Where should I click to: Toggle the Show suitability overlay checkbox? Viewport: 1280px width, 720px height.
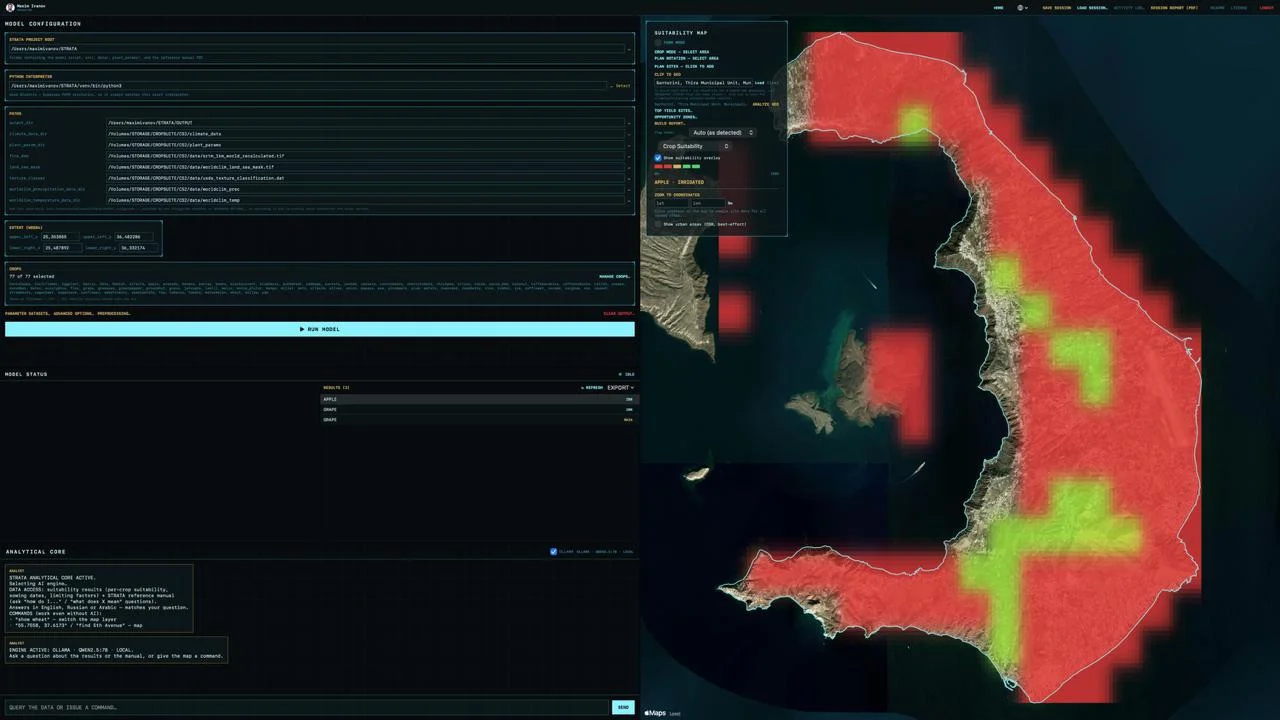coord(658,158)
